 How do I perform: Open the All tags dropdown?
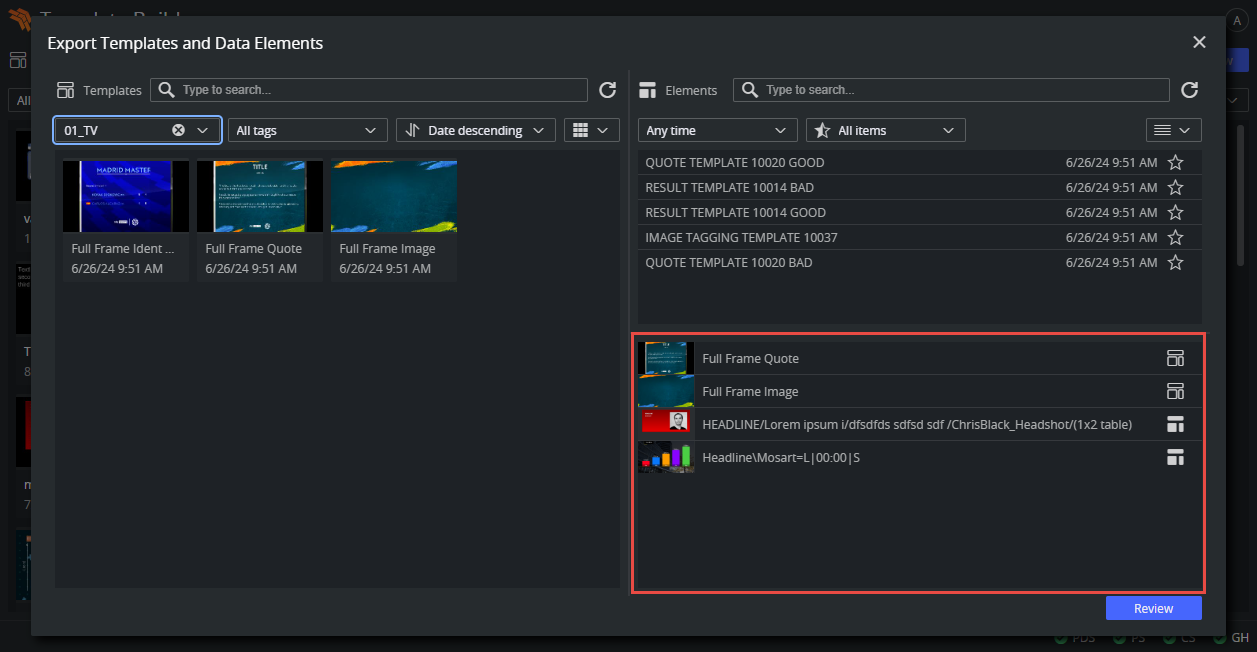click(307, 130)
